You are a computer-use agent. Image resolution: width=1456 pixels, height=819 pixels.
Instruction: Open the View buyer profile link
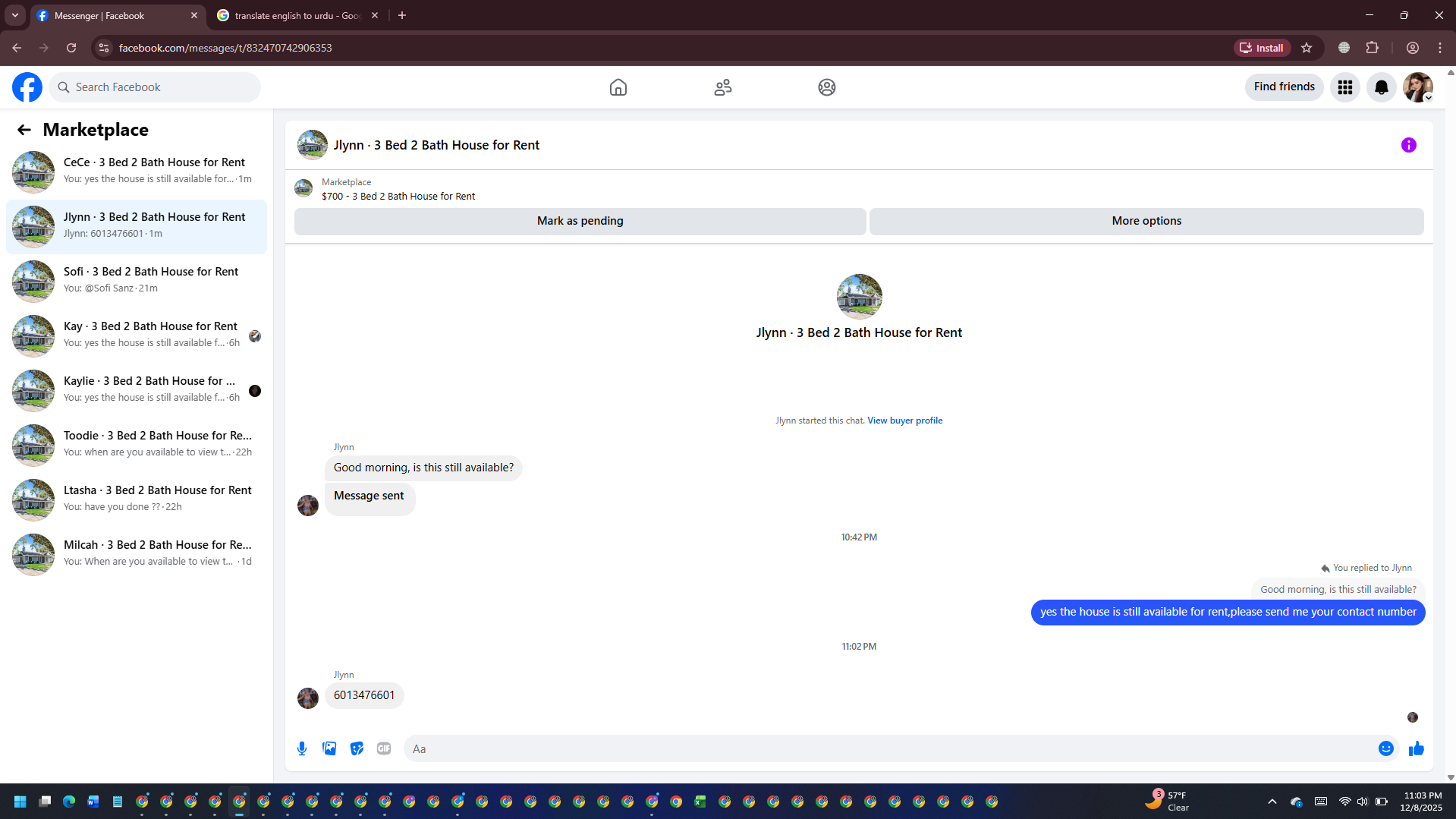905,421
